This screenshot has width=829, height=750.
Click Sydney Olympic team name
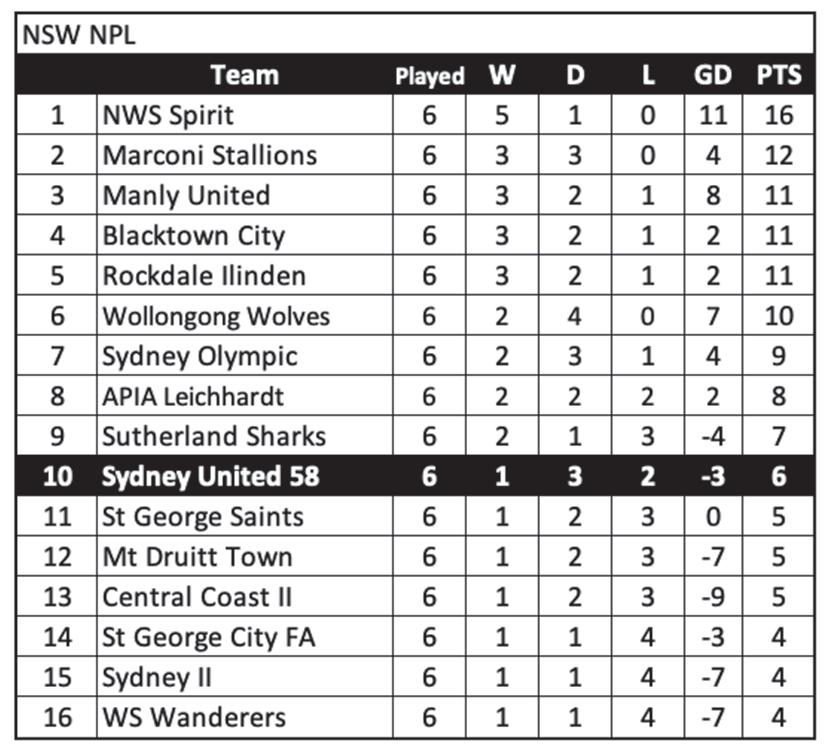click(x=200, y=356)
